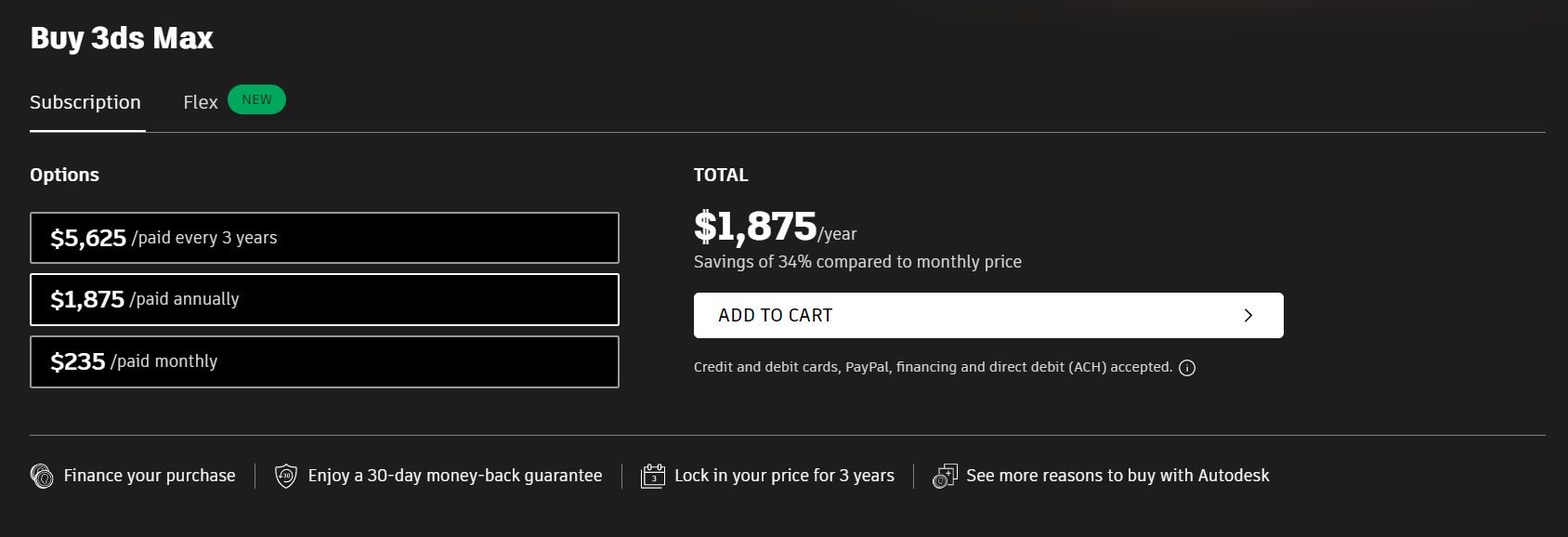Add 3ds Max to cart
Image resolution: width=1568 pixels, height=537 pixels.
coord(988,316)
